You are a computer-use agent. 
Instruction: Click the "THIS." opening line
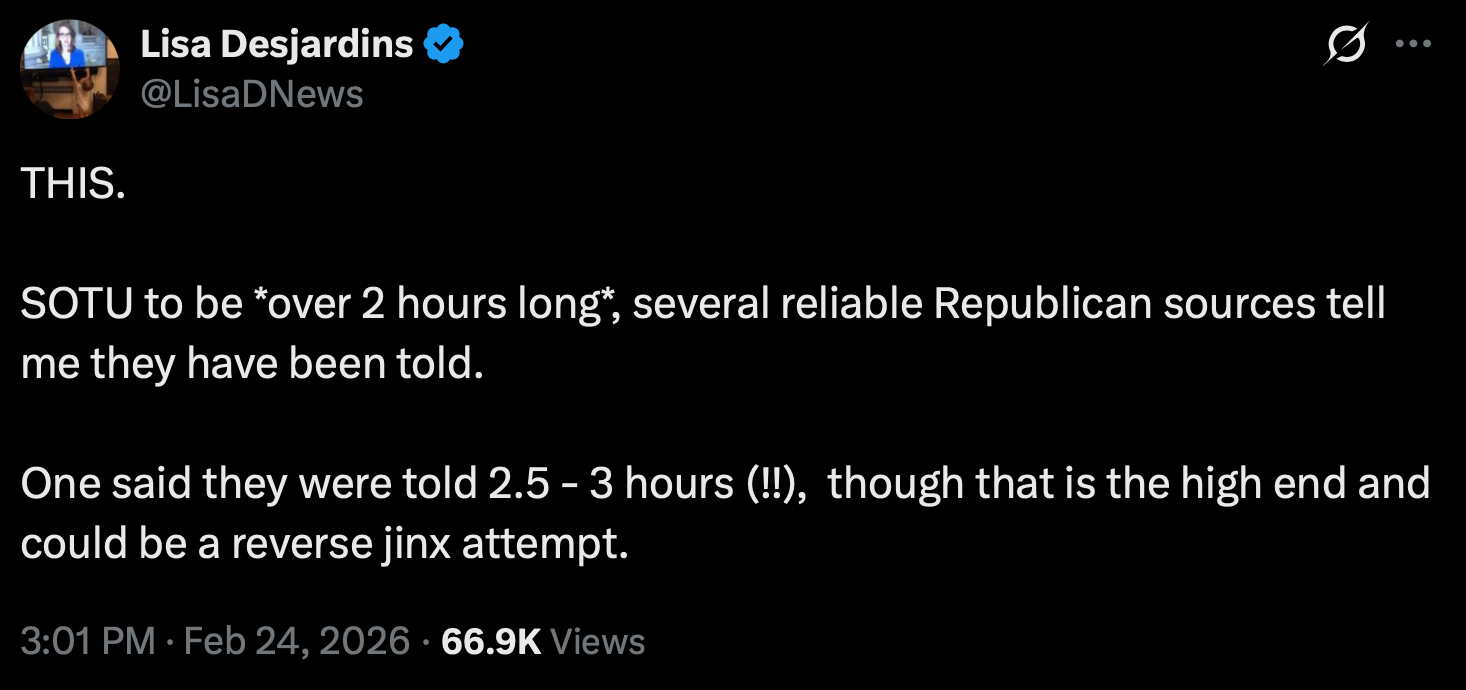tap(74, 185)
